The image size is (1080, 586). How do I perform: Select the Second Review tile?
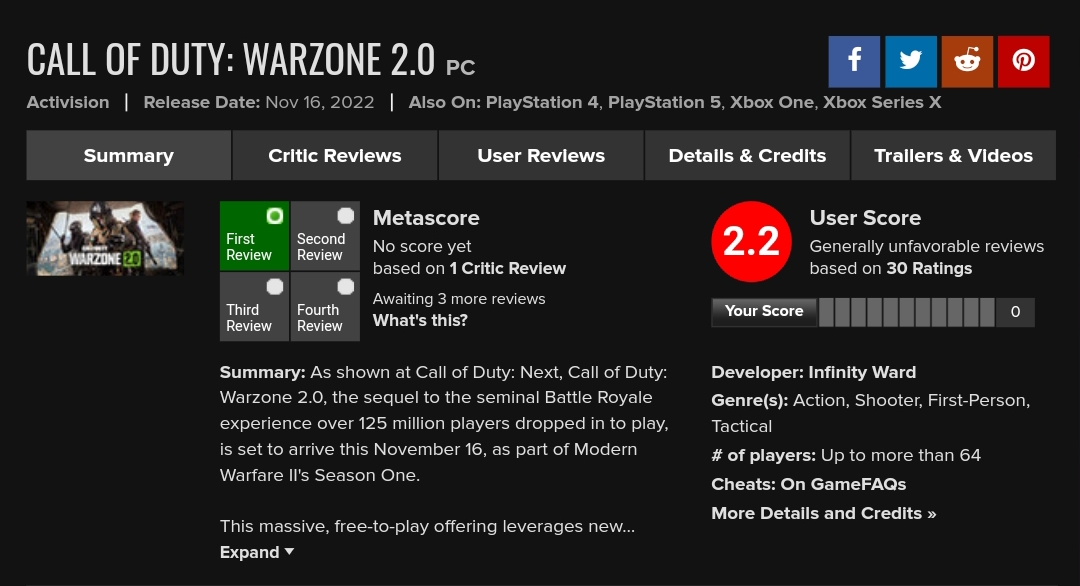click(325, 236)
